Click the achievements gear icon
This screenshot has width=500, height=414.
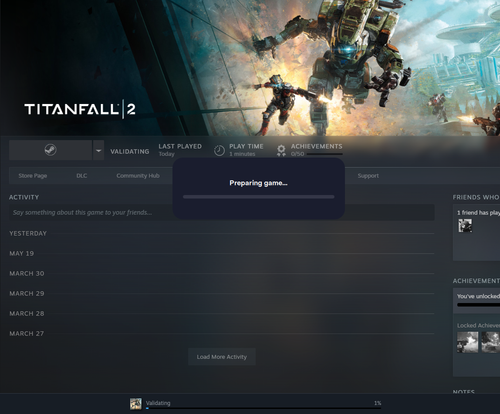[x=281, y=150]
